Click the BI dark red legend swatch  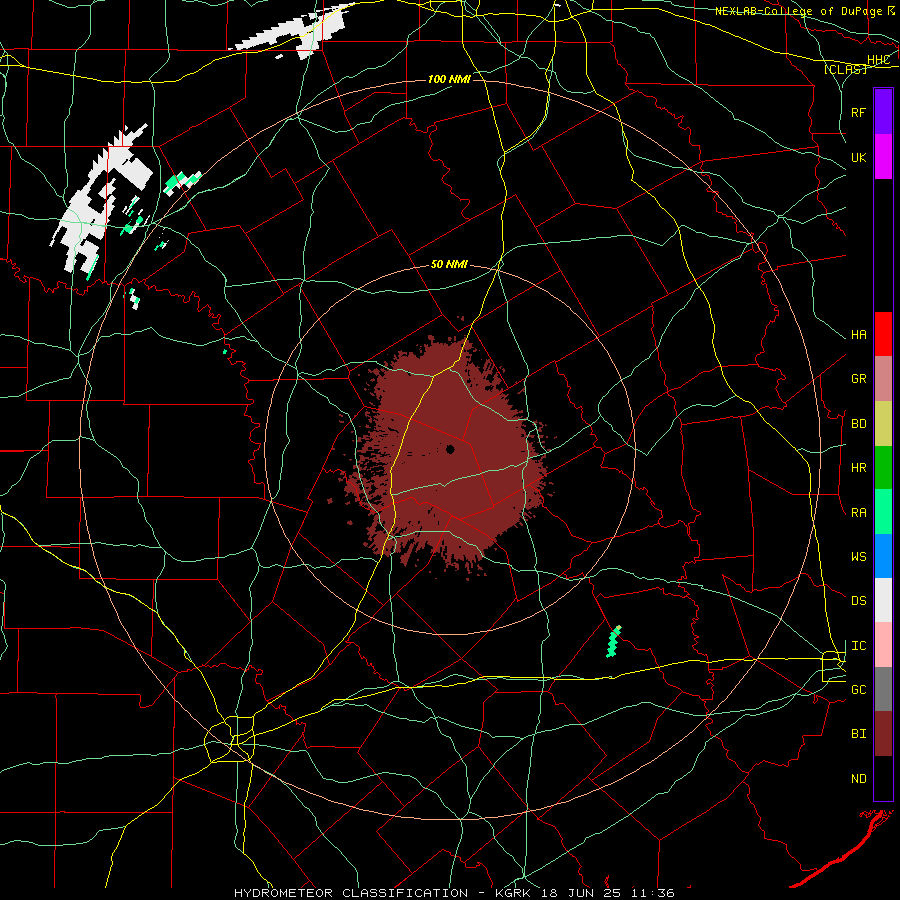[x=883, y=734]
